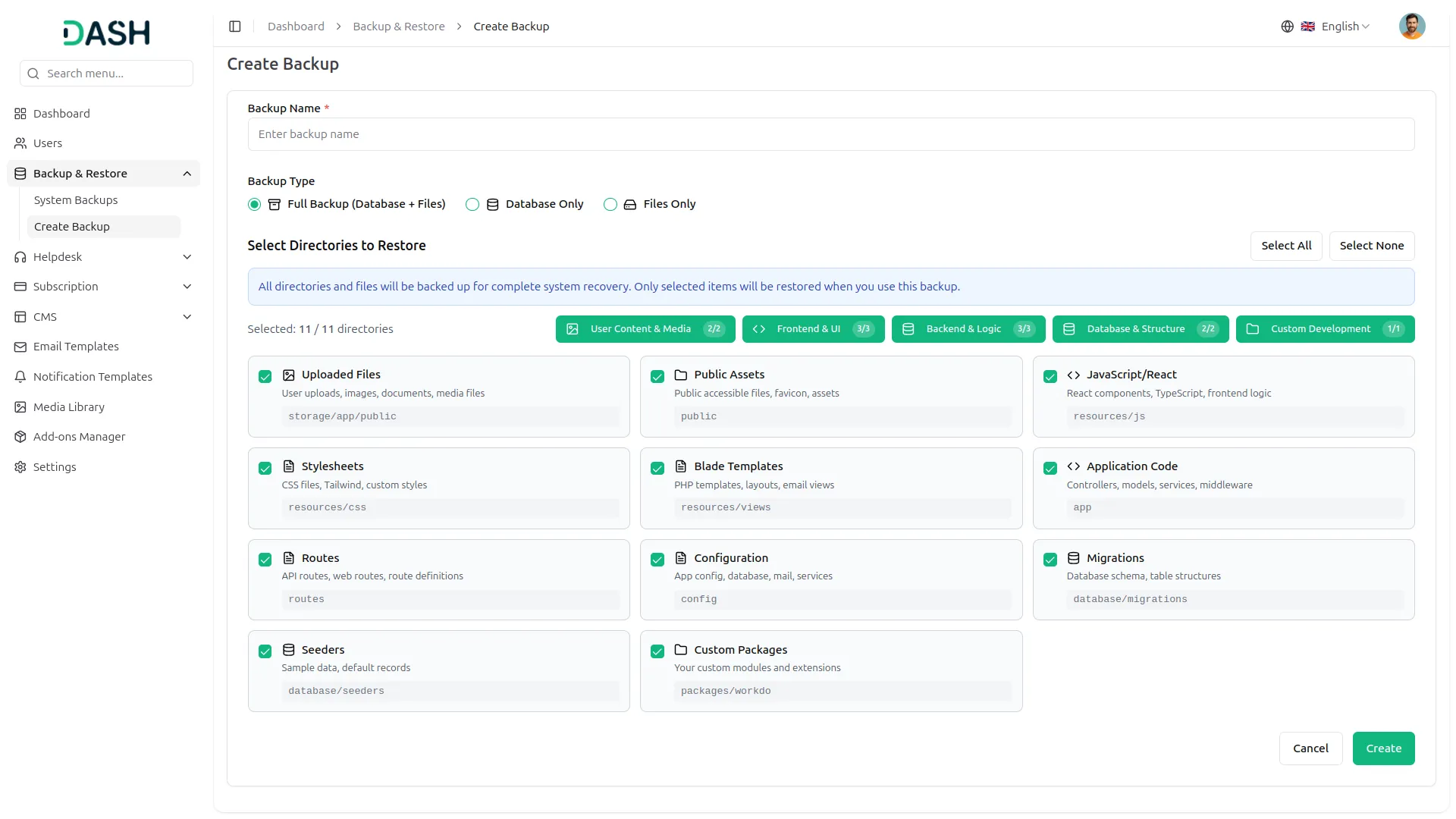
Task: Click the Select None button
Action: 1371,245
